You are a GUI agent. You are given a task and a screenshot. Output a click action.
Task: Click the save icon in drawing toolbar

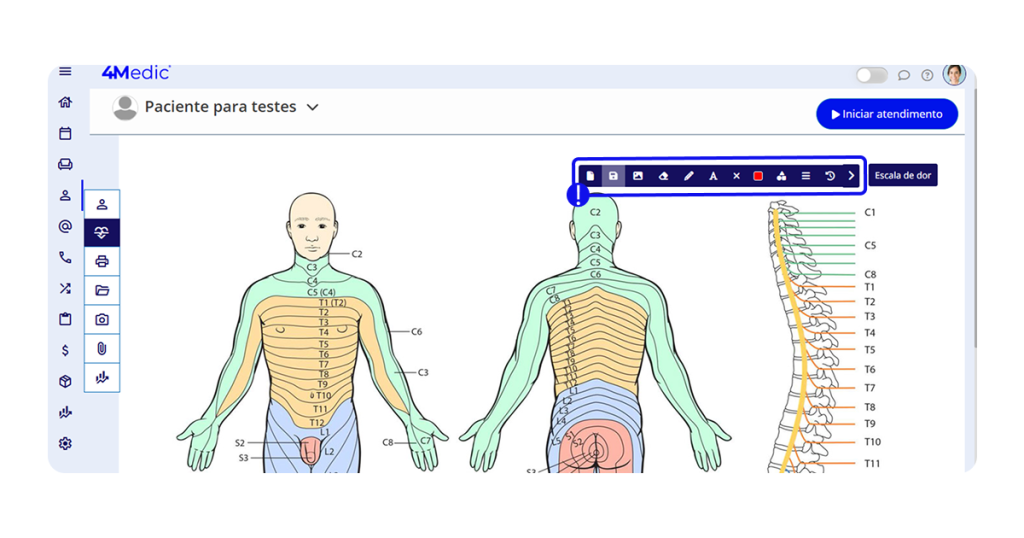613,176
